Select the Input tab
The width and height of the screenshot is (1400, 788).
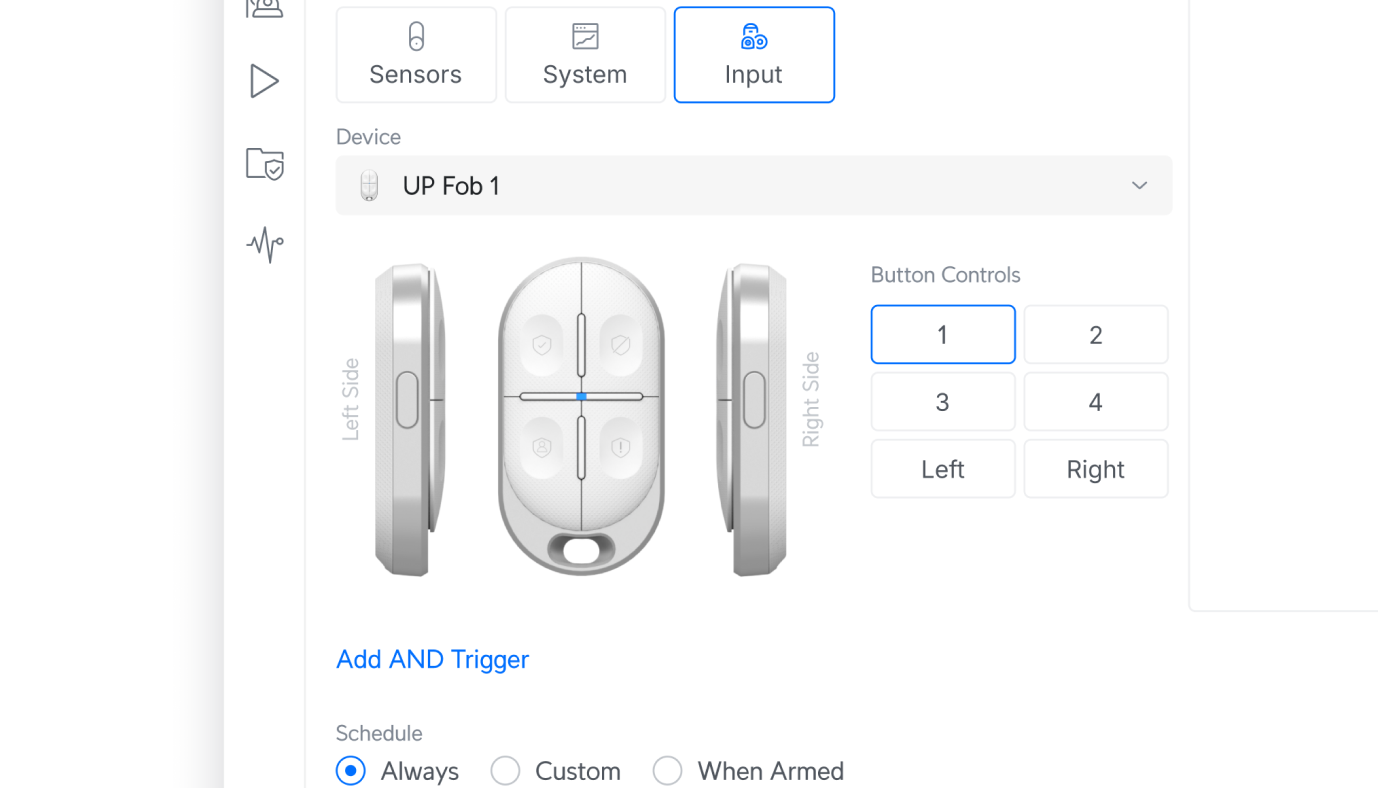pos(754,55)
